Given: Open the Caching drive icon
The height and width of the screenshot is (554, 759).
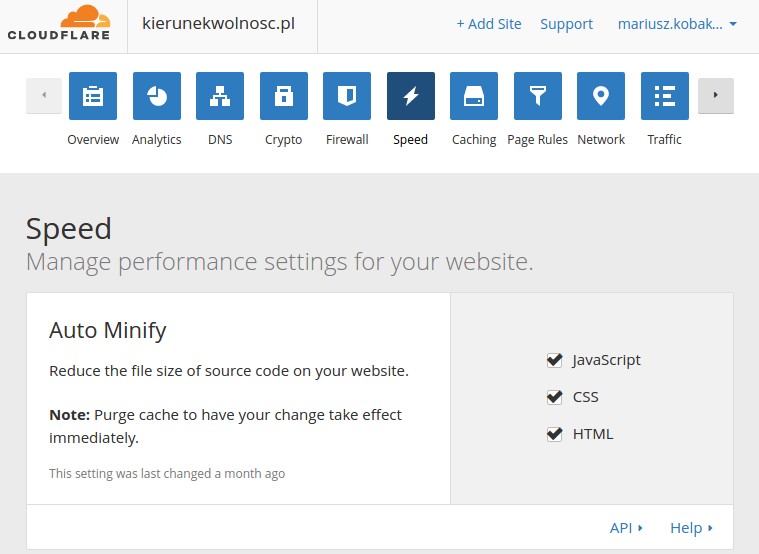Looking at the screenshot, I should coord(474,96).
